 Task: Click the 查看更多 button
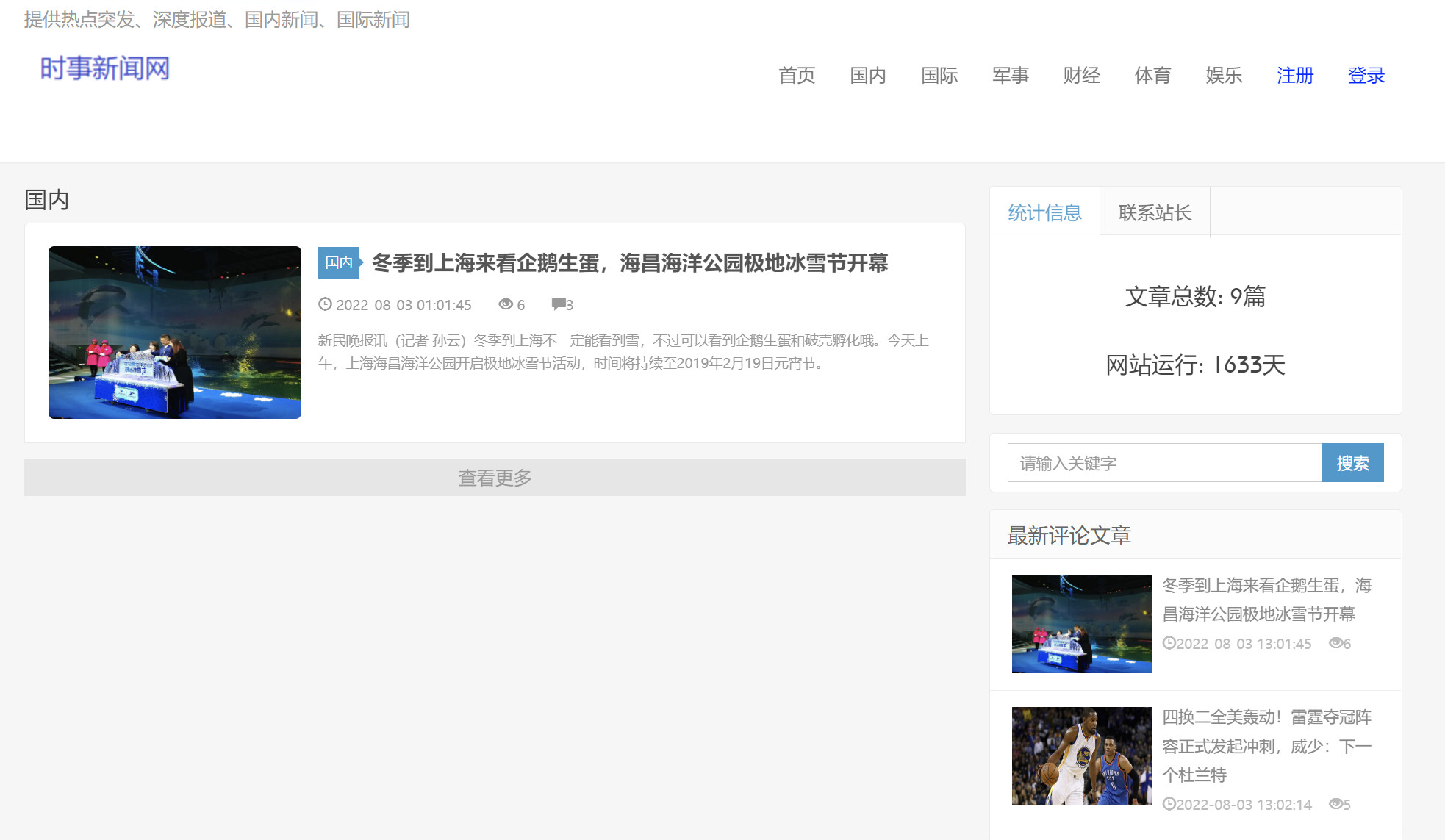tap(495, 478)
